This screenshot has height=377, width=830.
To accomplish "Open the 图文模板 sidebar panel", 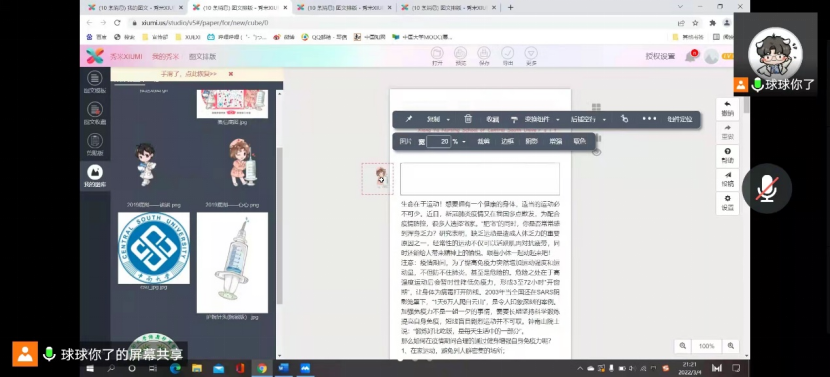I will [95, 82].
